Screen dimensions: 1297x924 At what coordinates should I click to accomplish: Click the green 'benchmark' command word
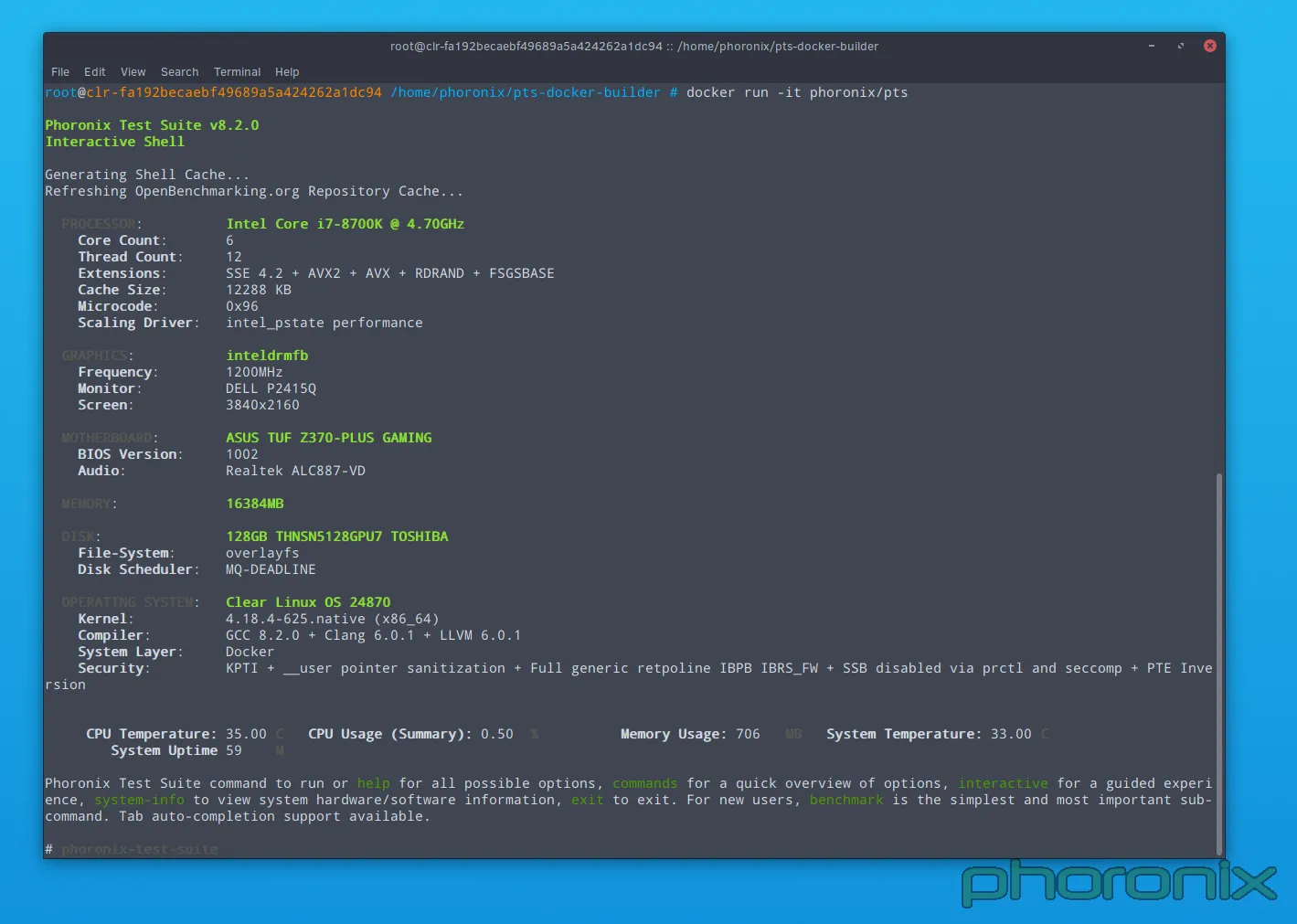click(847, 800)
